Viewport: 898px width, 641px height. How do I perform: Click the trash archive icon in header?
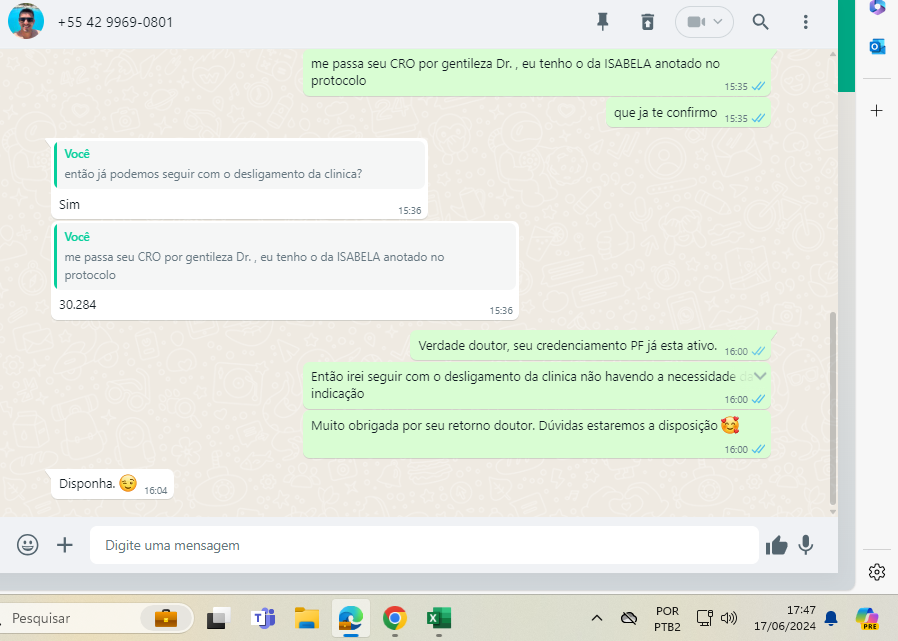648,22
